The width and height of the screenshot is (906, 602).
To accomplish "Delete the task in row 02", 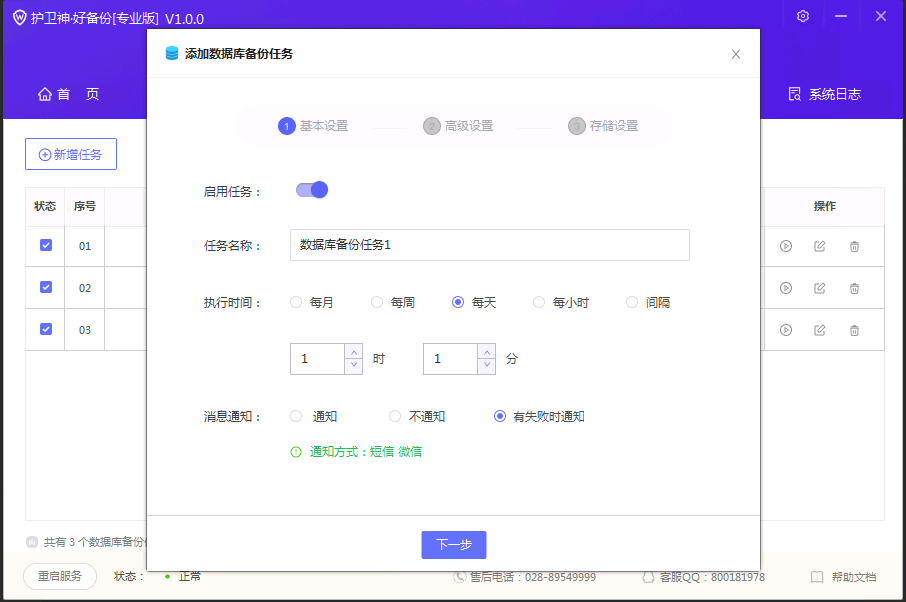I will point(854,288).
